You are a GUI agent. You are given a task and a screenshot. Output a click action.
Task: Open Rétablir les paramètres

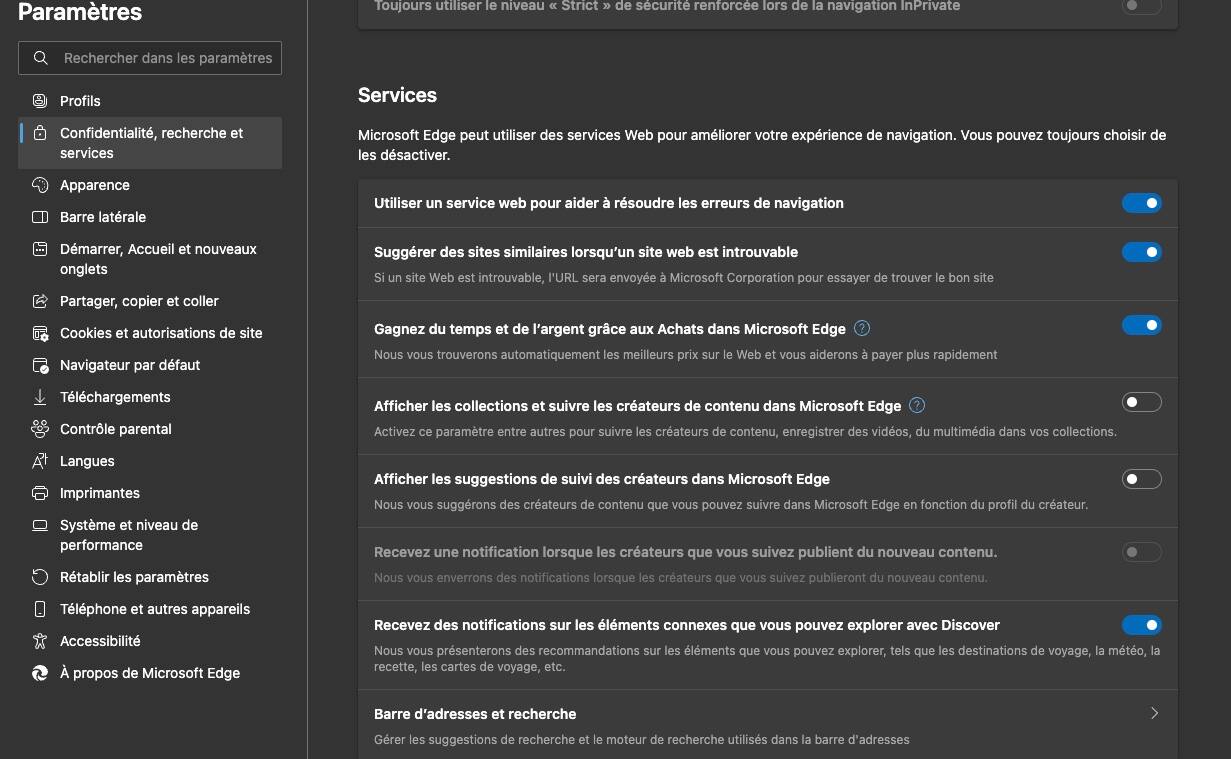tap(133, 577)
